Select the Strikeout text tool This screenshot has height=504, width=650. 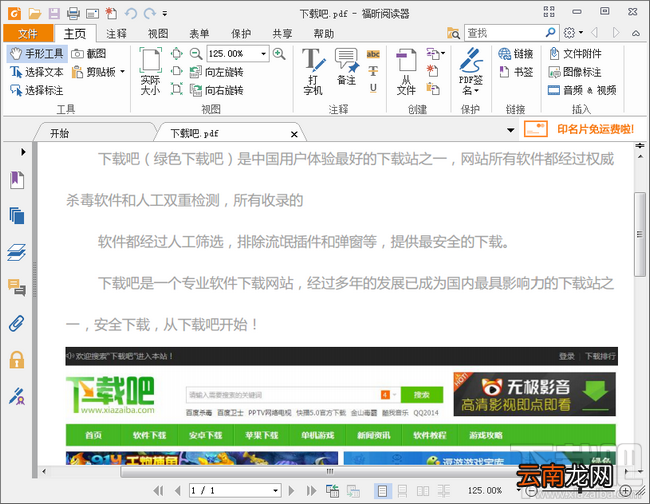click(x=373, y=71)
